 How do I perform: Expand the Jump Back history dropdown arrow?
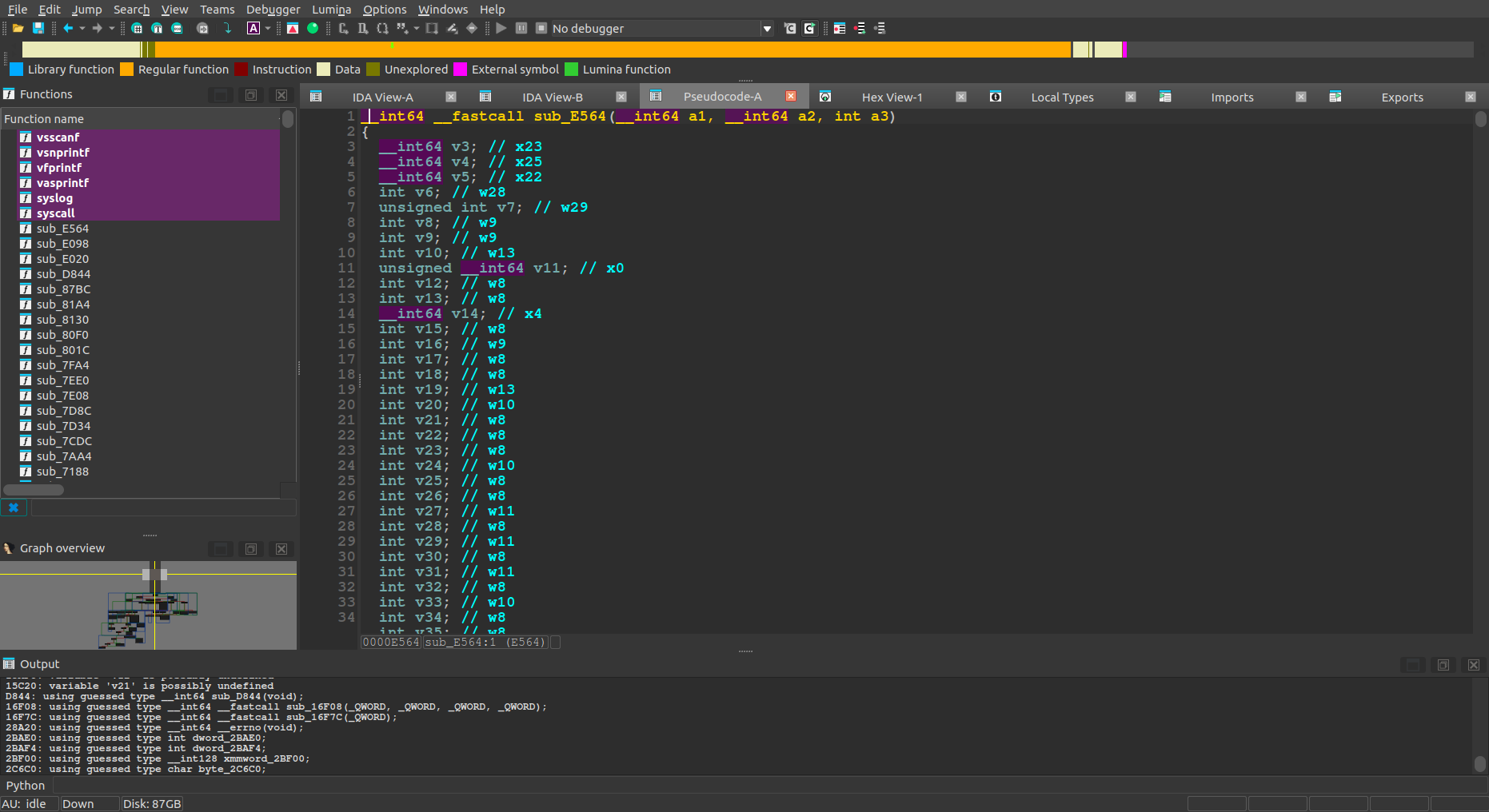(x=82, y=29)
